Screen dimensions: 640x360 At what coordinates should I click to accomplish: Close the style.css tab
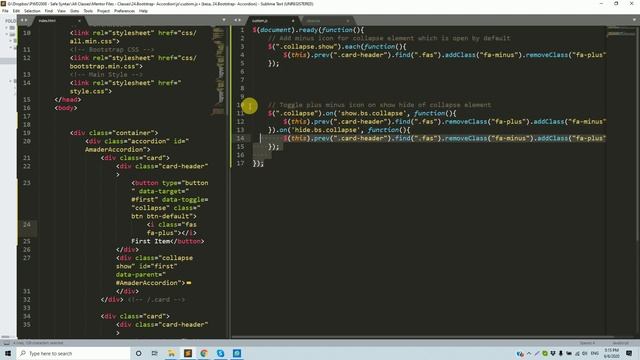[348, 21]
